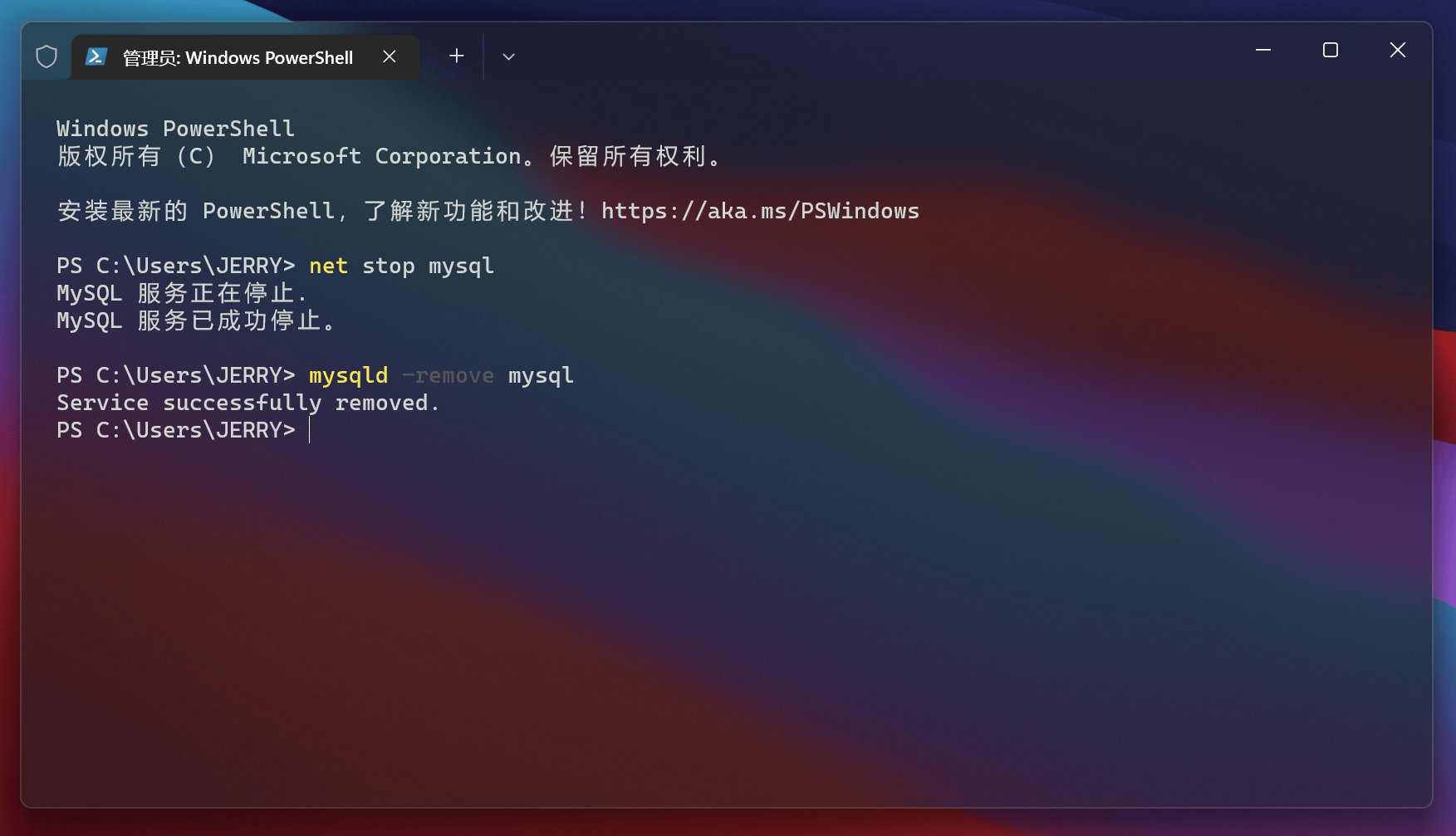Viewport: 1456px width, 836px height.
Task: Click the administrator shield icon
Action: coord(47,56)
